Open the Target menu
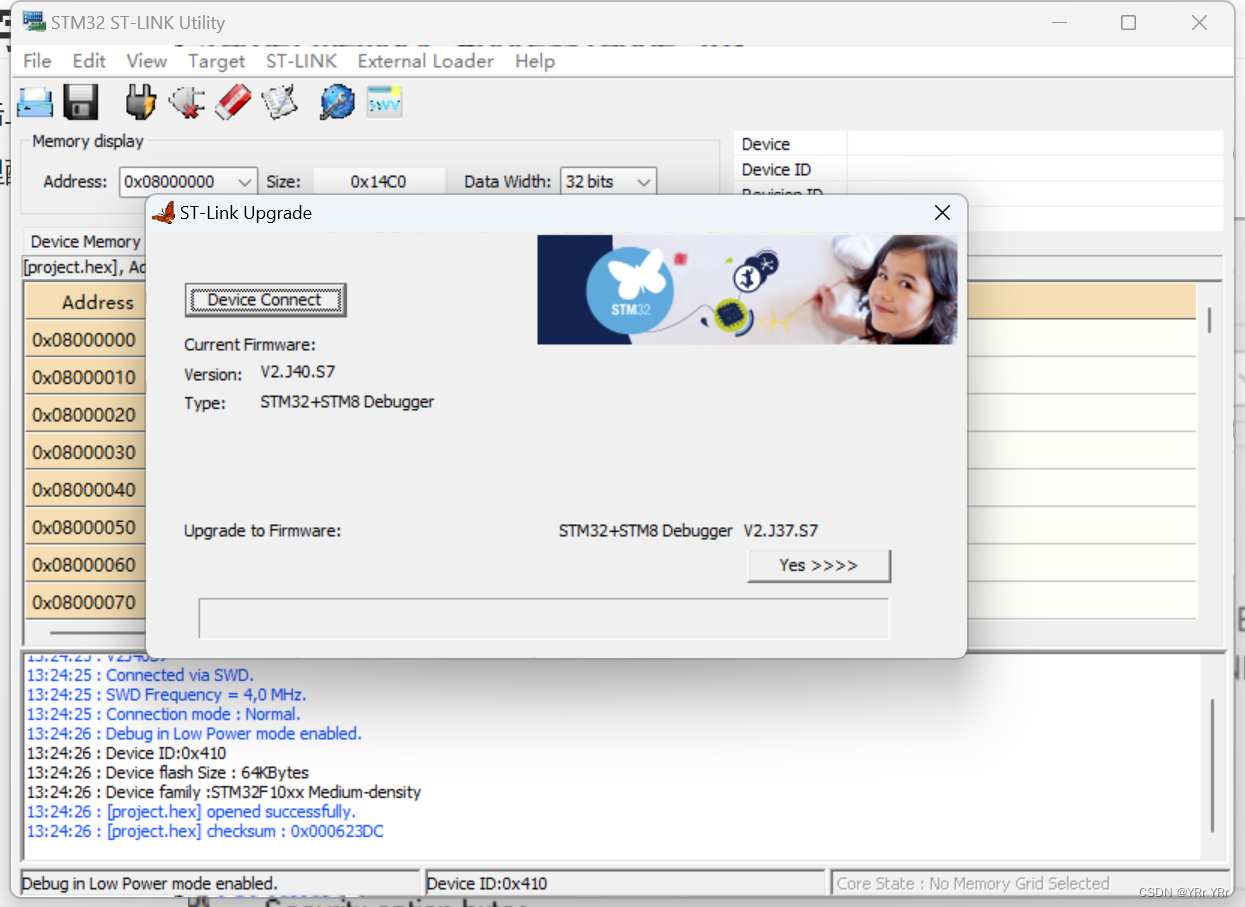The image size is (1245, 907). click(x=216, y=61)
